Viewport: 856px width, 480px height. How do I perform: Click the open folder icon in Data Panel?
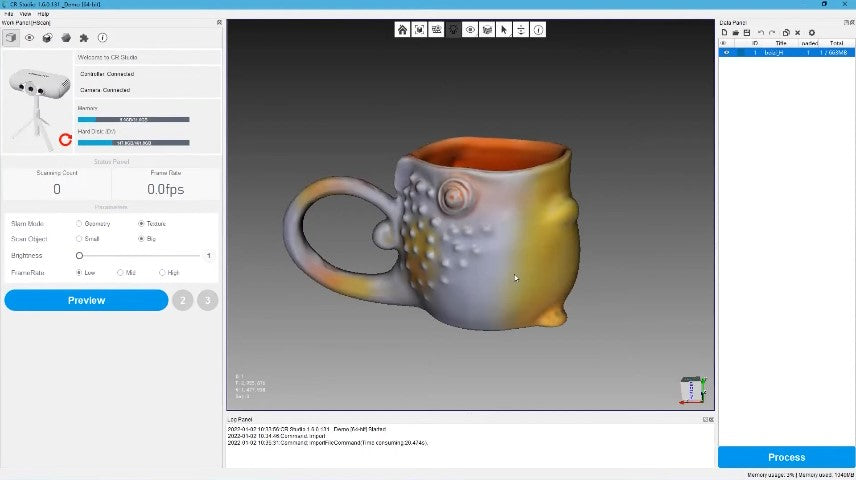(x=734, y=33)
